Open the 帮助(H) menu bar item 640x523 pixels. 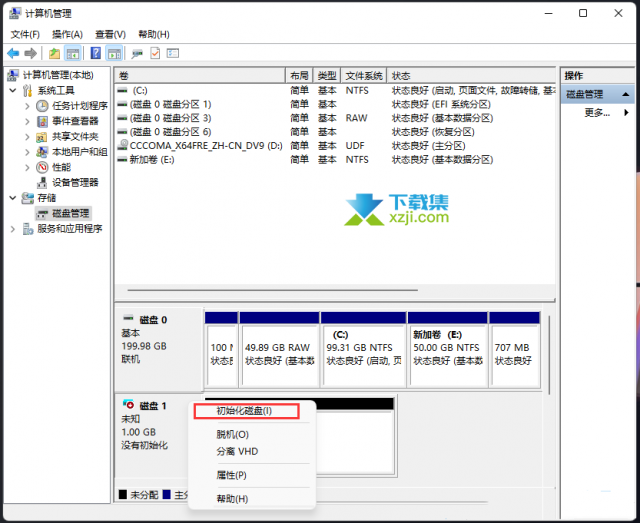[x=154, y=34]
